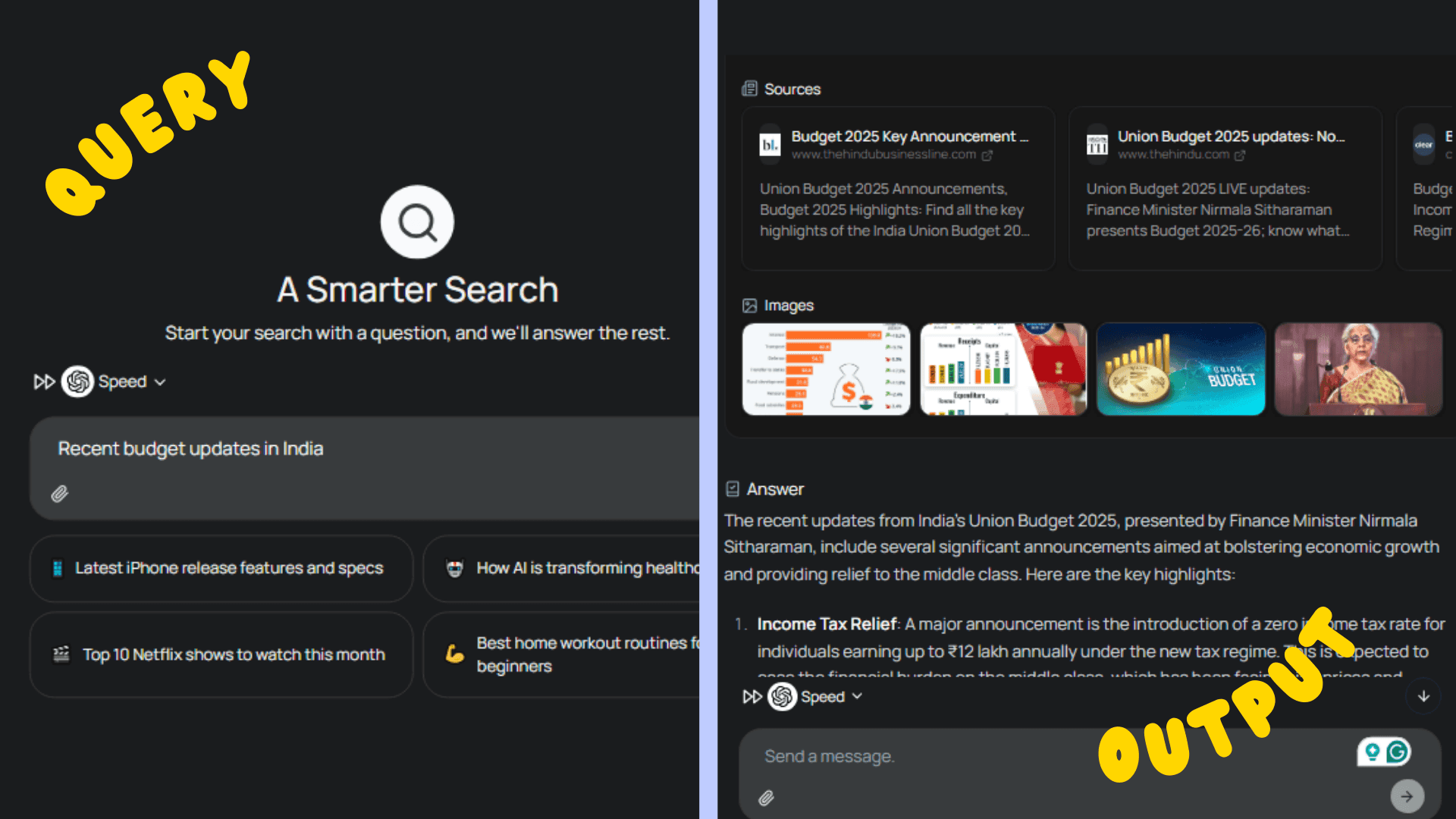Click the scroll-to-bottom down arrow icon
The width and height of the screenshot is (1456, 819).
(x=1423, y=696)
